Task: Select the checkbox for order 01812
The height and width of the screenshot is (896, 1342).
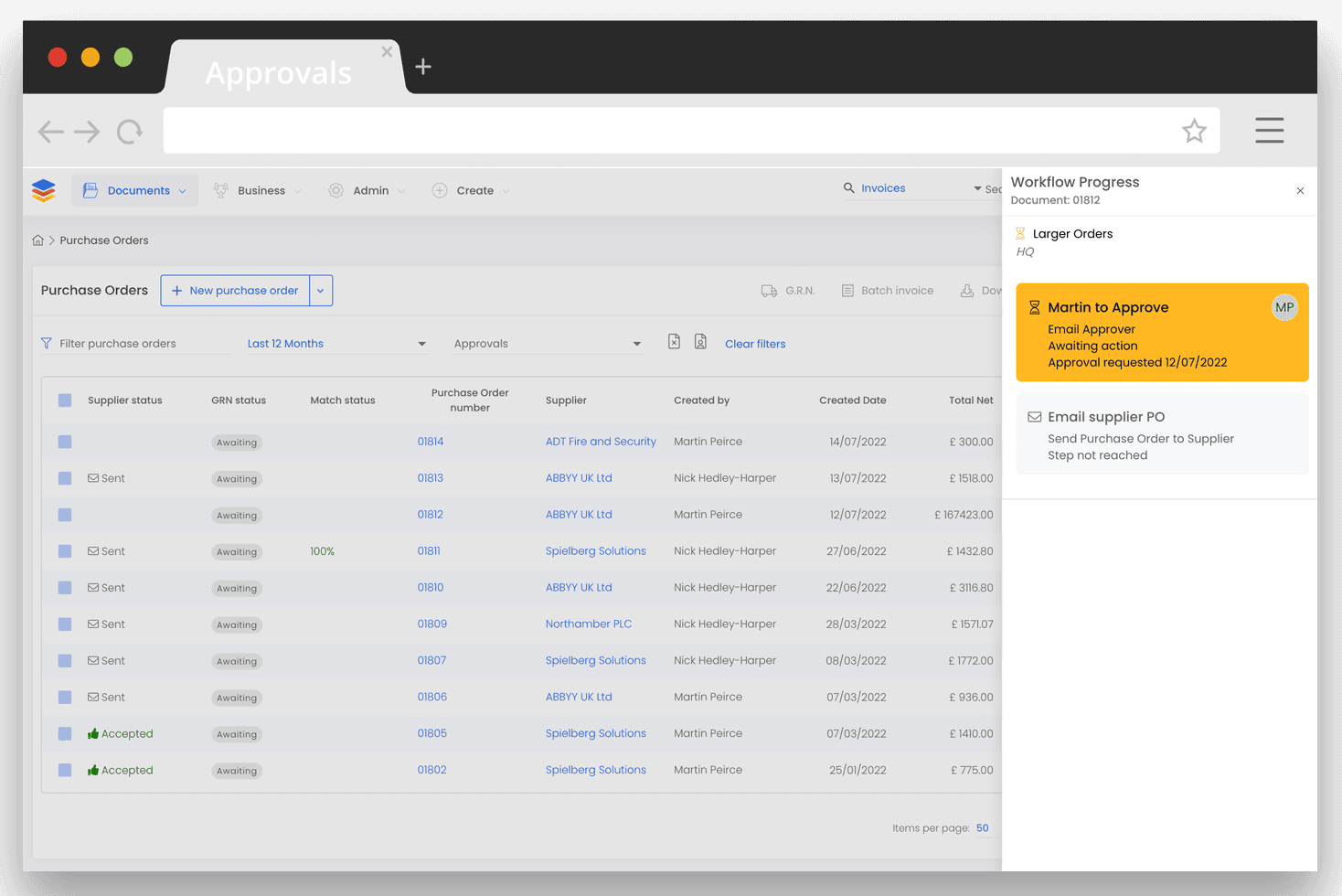Action: (x=64, y=515)
